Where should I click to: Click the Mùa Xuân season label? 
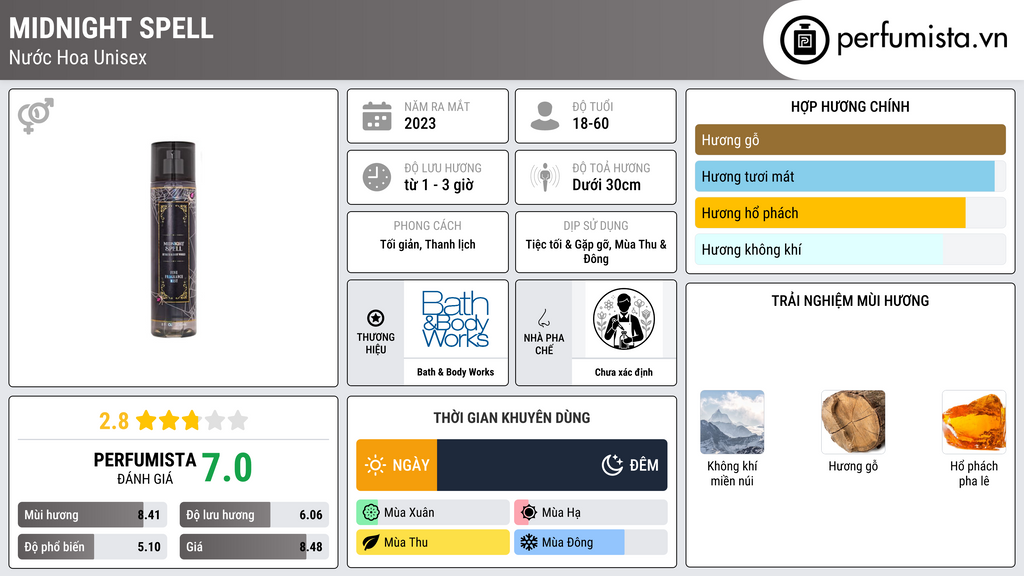tap(409, 513)
